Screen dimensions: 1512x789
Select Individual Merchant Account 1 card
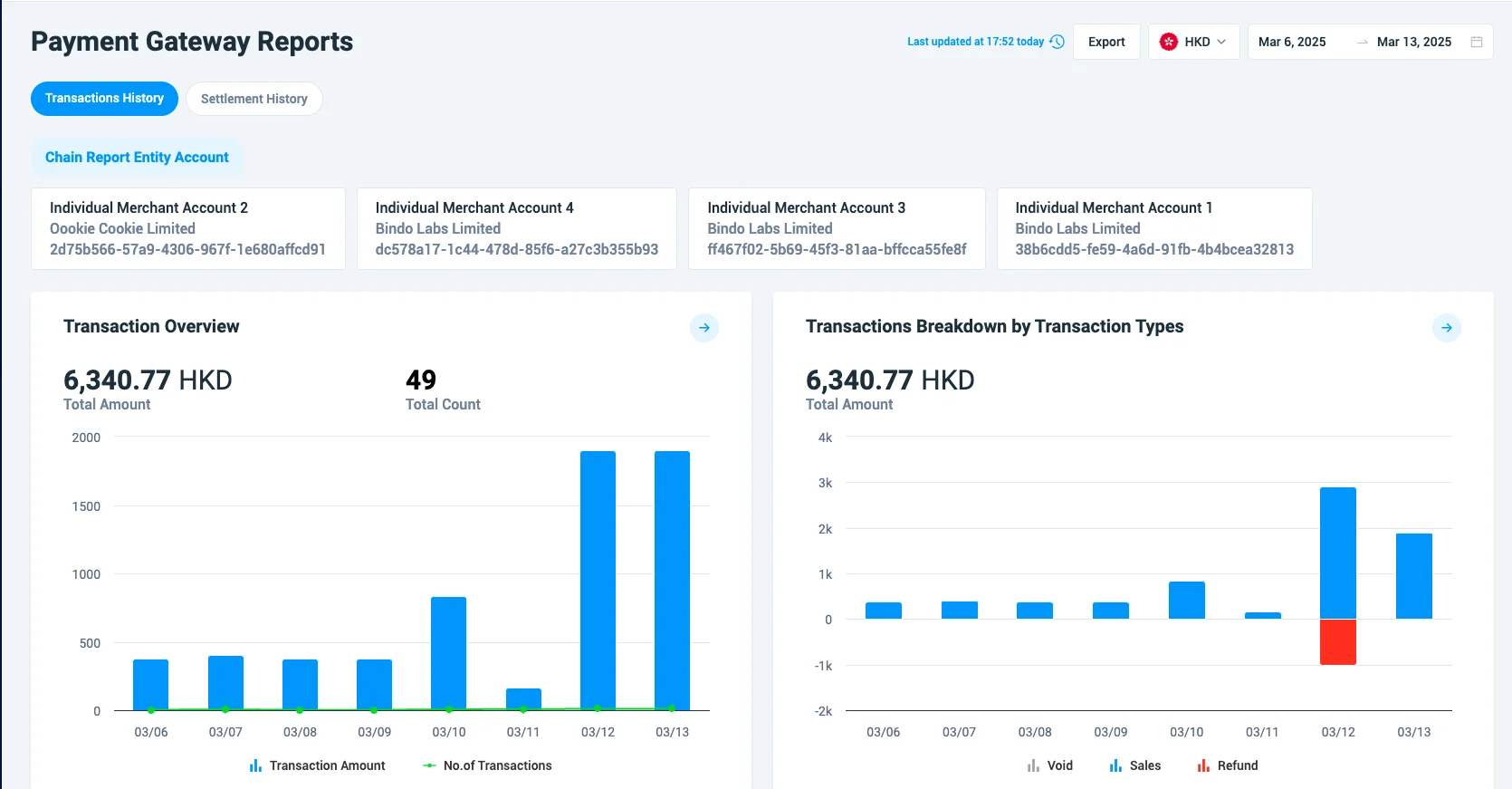pyautogui.click(x=1154, y=228)
